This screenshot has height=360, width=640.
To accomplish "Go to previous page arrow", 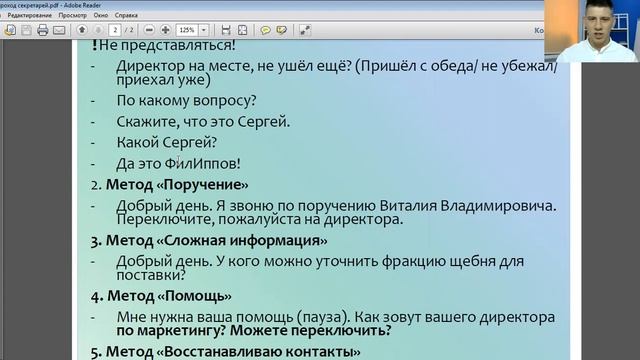I will 82,30.
